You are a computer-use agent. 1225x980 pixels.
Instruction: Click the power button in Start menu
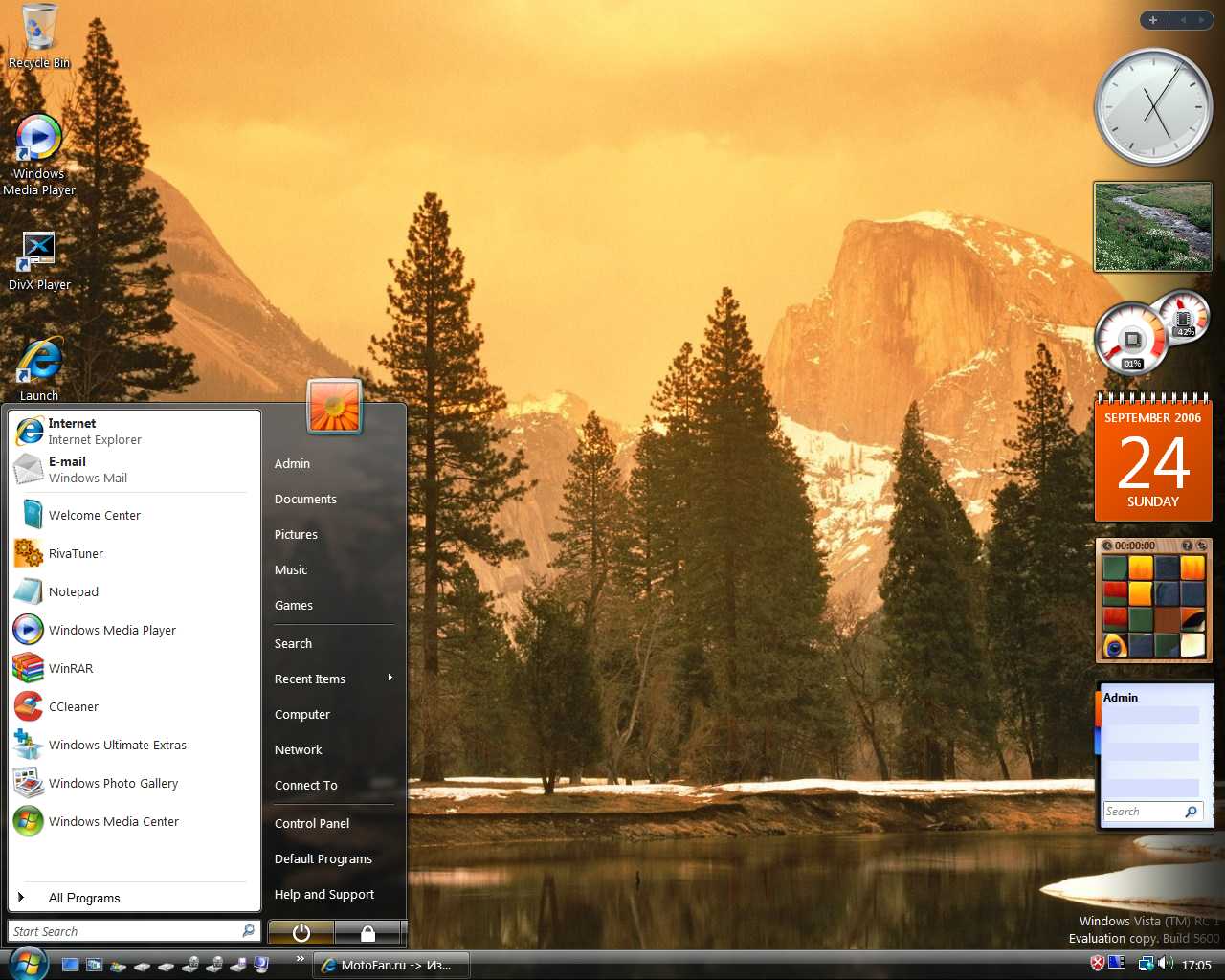[301, 932]
